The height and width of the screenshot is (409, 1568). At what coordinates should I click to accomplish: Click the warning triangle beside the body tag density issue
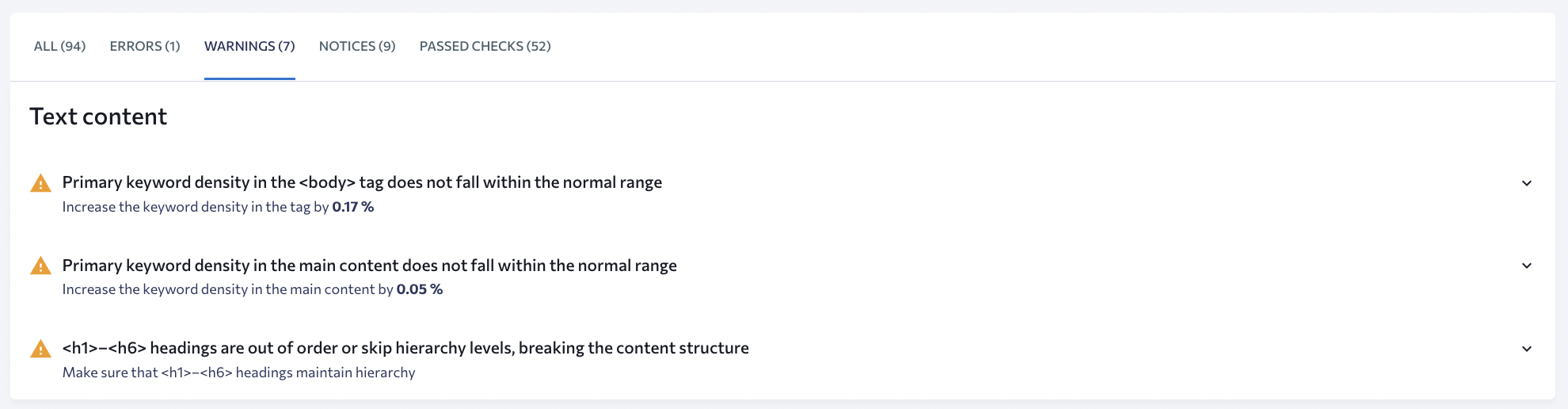click(x=40, y=183)
